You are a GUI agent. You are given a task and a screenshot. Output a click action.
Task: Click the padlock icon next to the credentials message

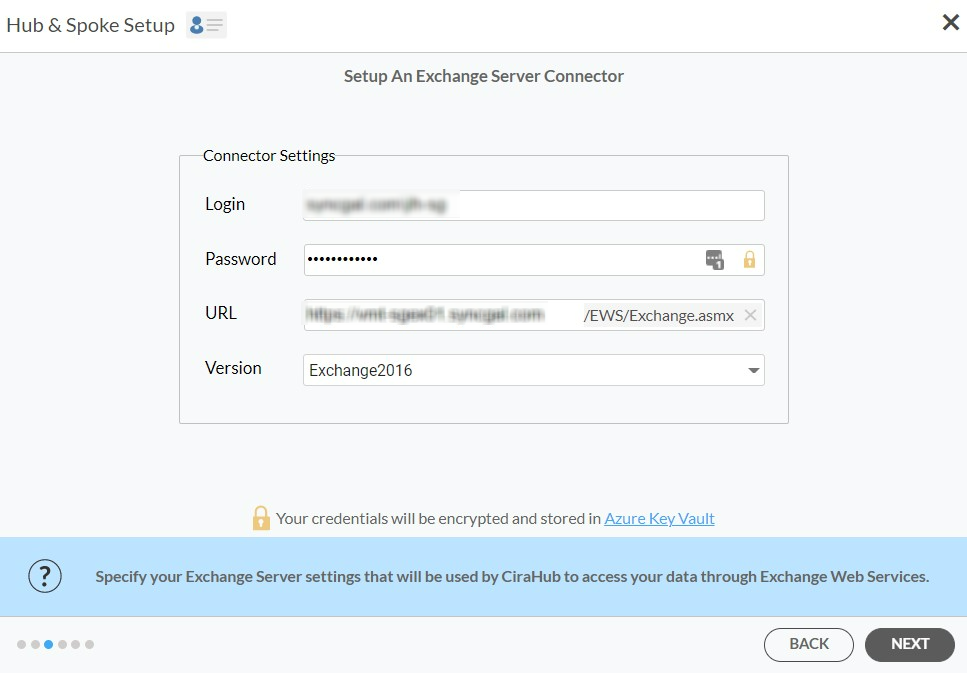(262, 518)
